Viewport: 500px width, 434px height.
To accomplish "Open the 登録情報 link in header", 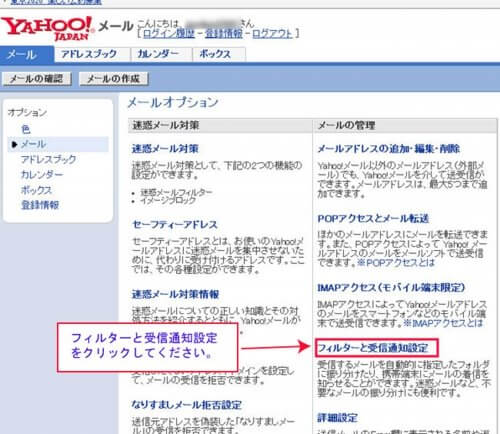I will (224, 33).
